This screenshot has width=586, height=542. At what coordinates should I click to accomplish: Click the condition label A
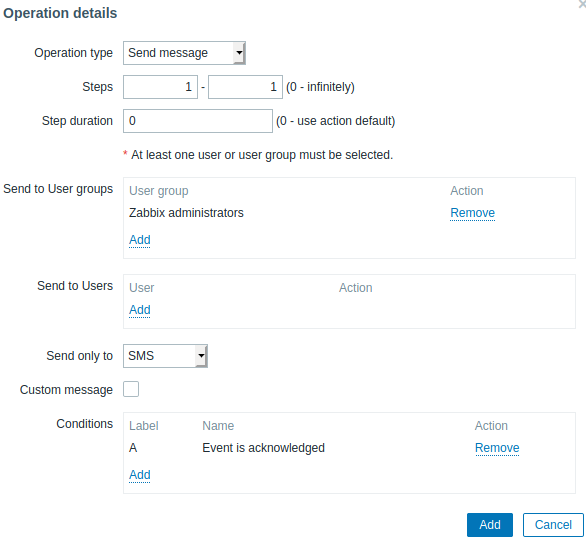click(x=133, y=448)
